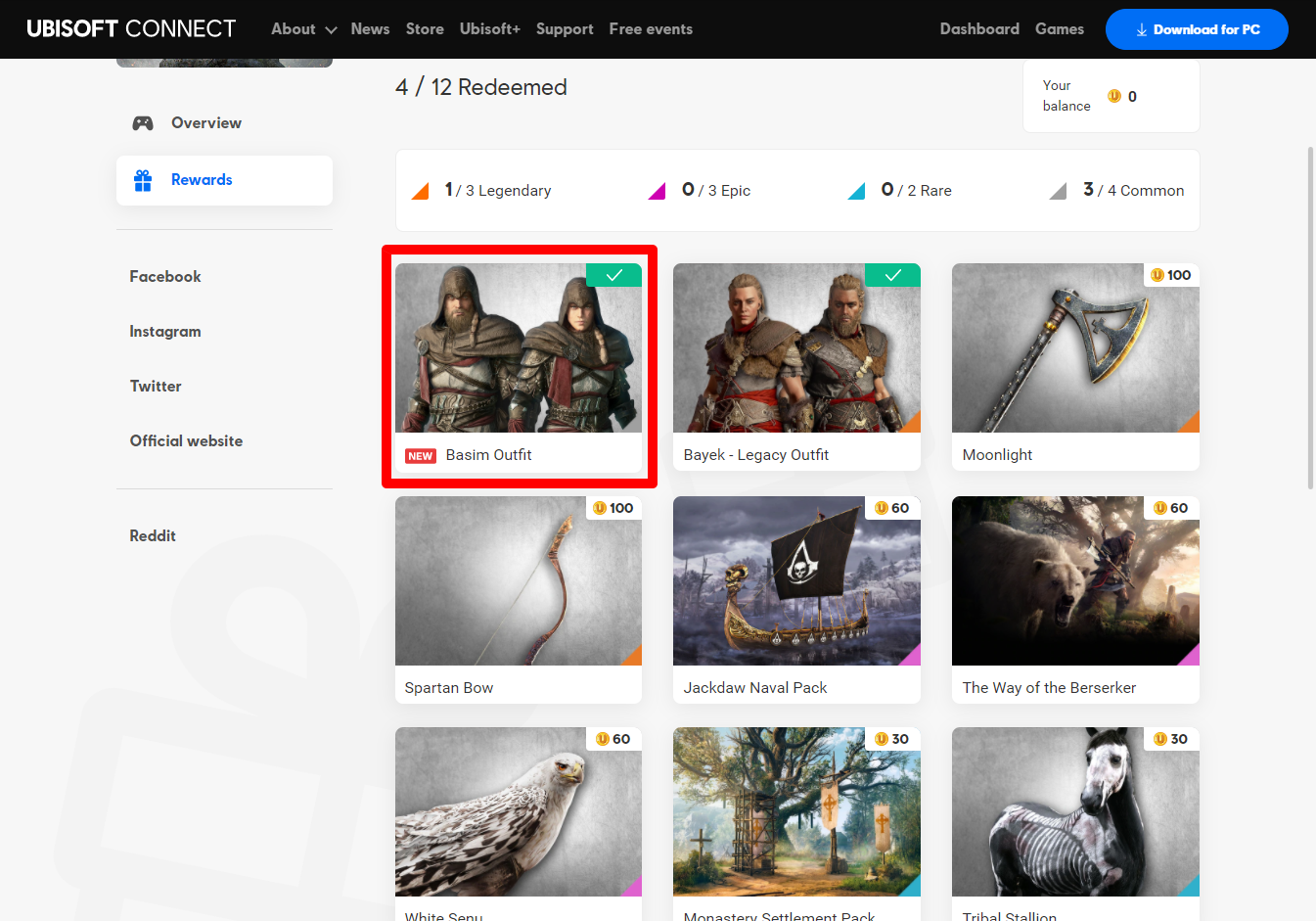Image resolution: width=1316 pixels, height=921 pixels.
Task: Open the Free events page
Action: click(x=651, y=29)
